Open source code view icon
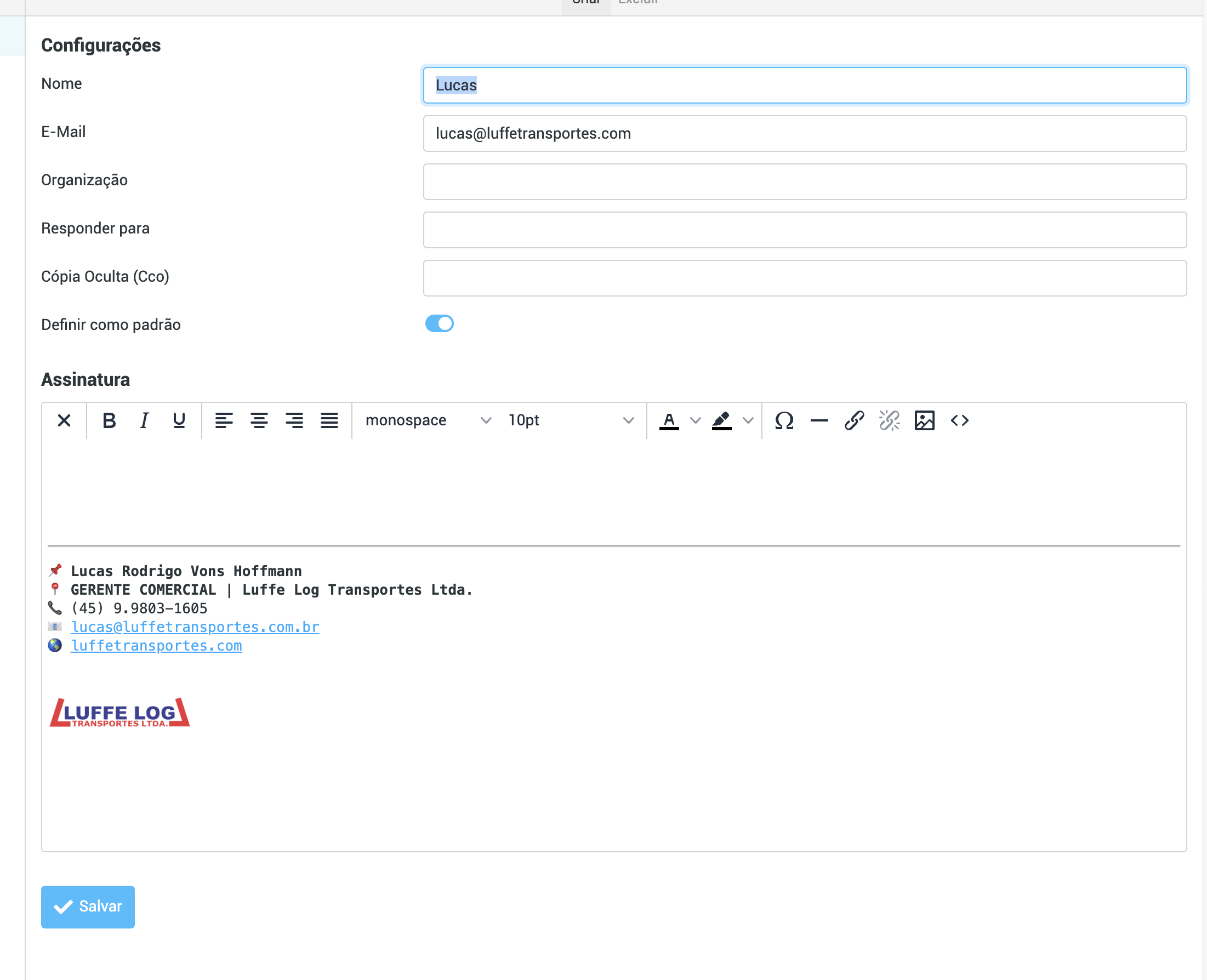This screenshot has height=980, width=1207. click(x=959, y=420)
